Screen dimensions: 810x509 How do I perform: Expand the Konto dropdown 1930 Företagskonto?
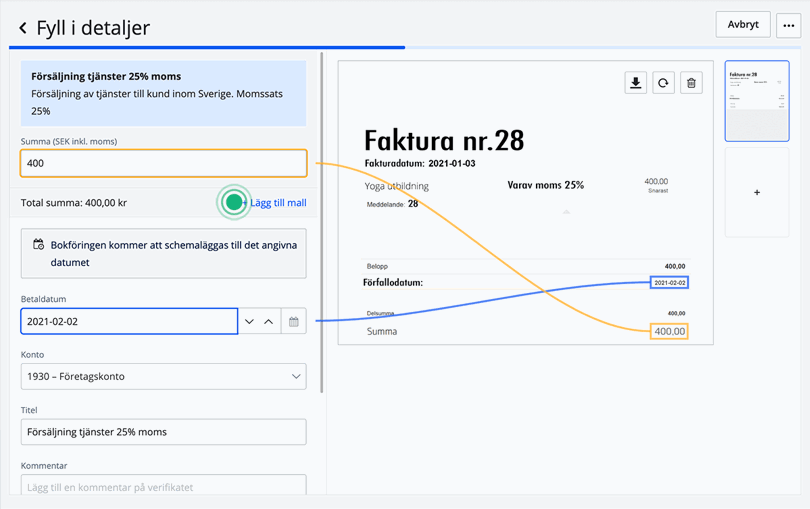coord(163,376)
